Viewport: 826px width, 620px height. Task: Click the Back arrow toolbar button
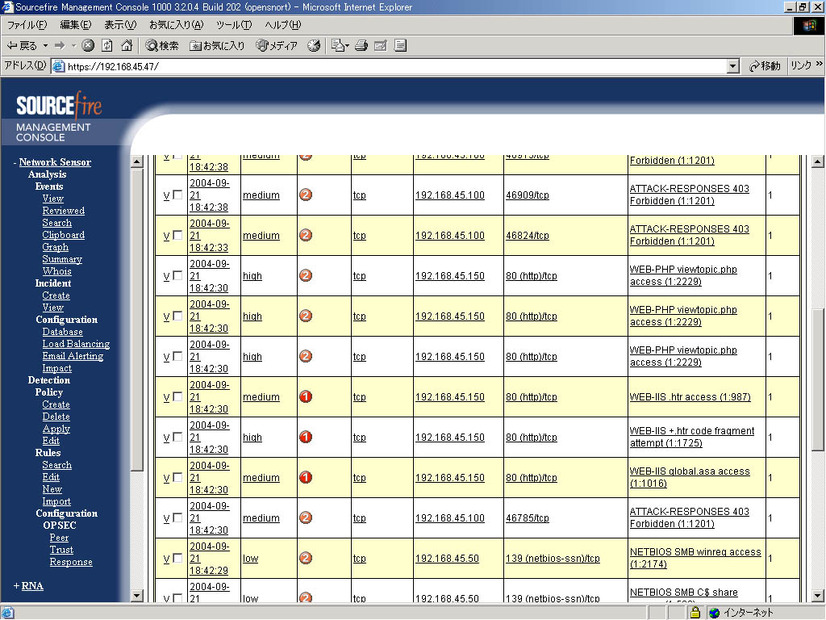[x=21, y=46]
